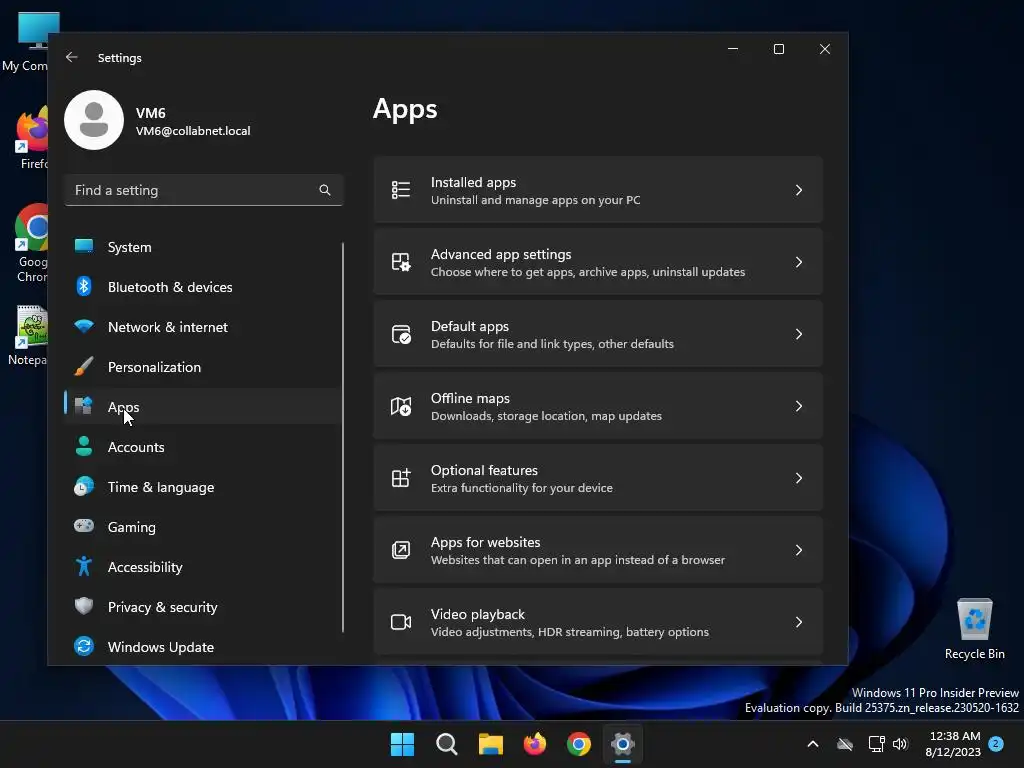Click the back arrow in Settings

click(72, 57)
